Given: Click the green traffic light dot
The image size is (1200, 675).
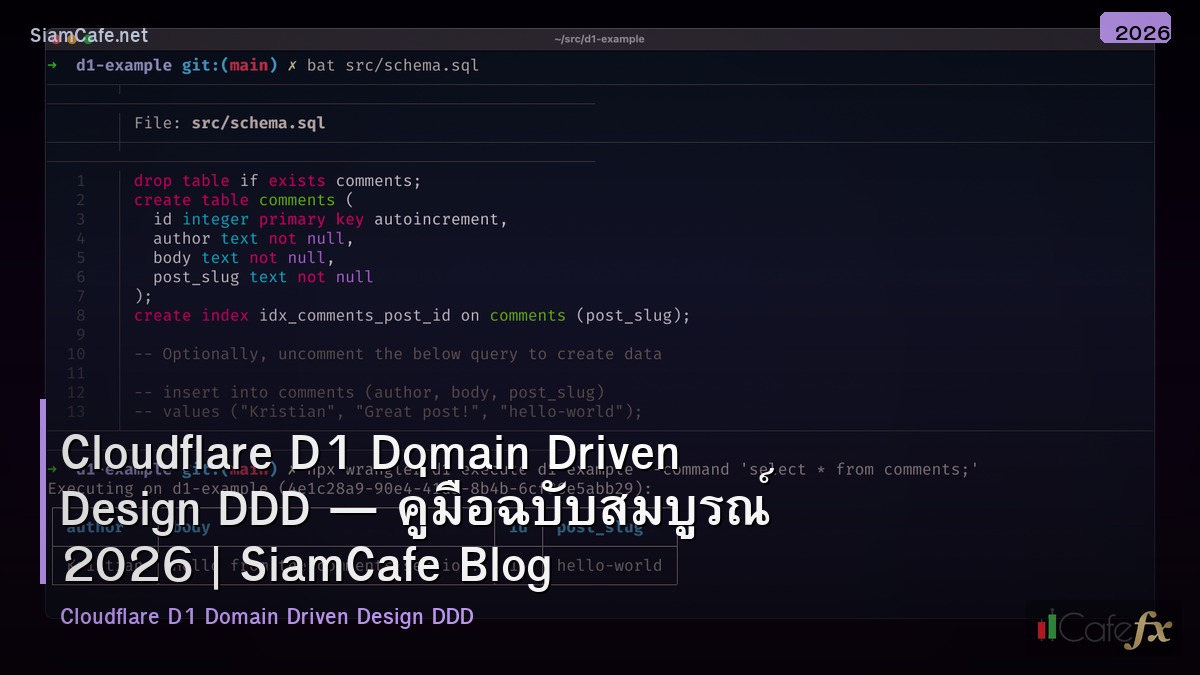Looking at the screenshot, I should (87, 41).
